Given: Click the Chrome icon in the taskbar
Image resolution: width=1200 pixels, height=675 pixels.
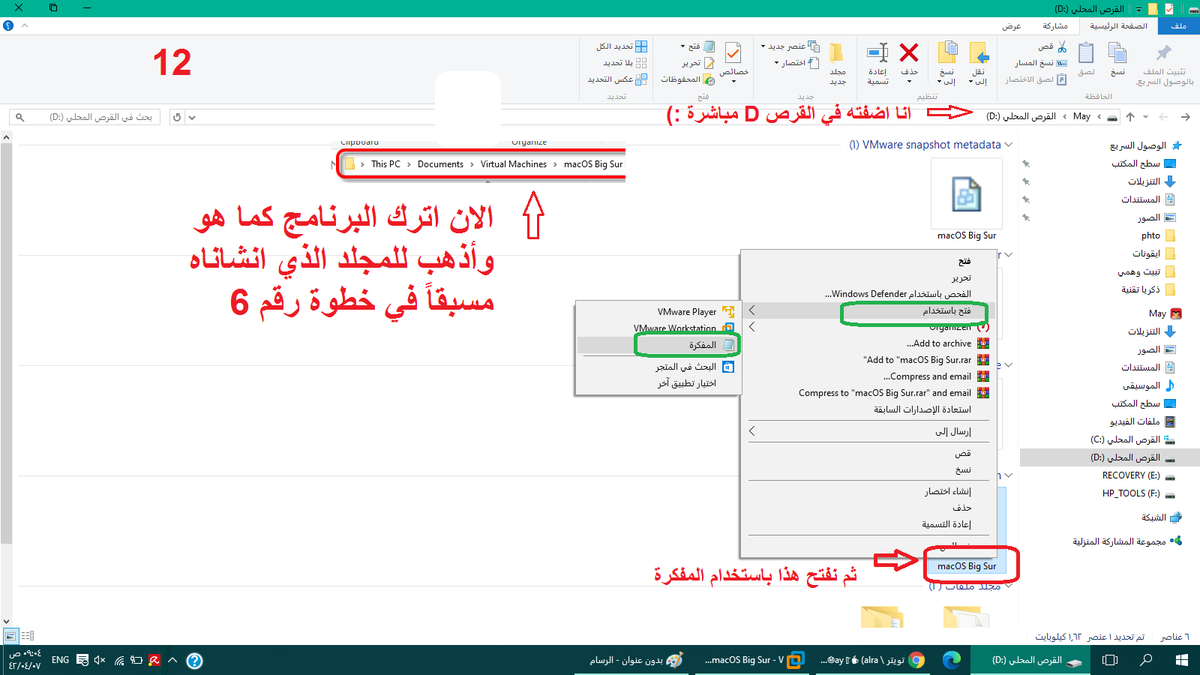Looking at the screenshot, I should click(917, 660).
